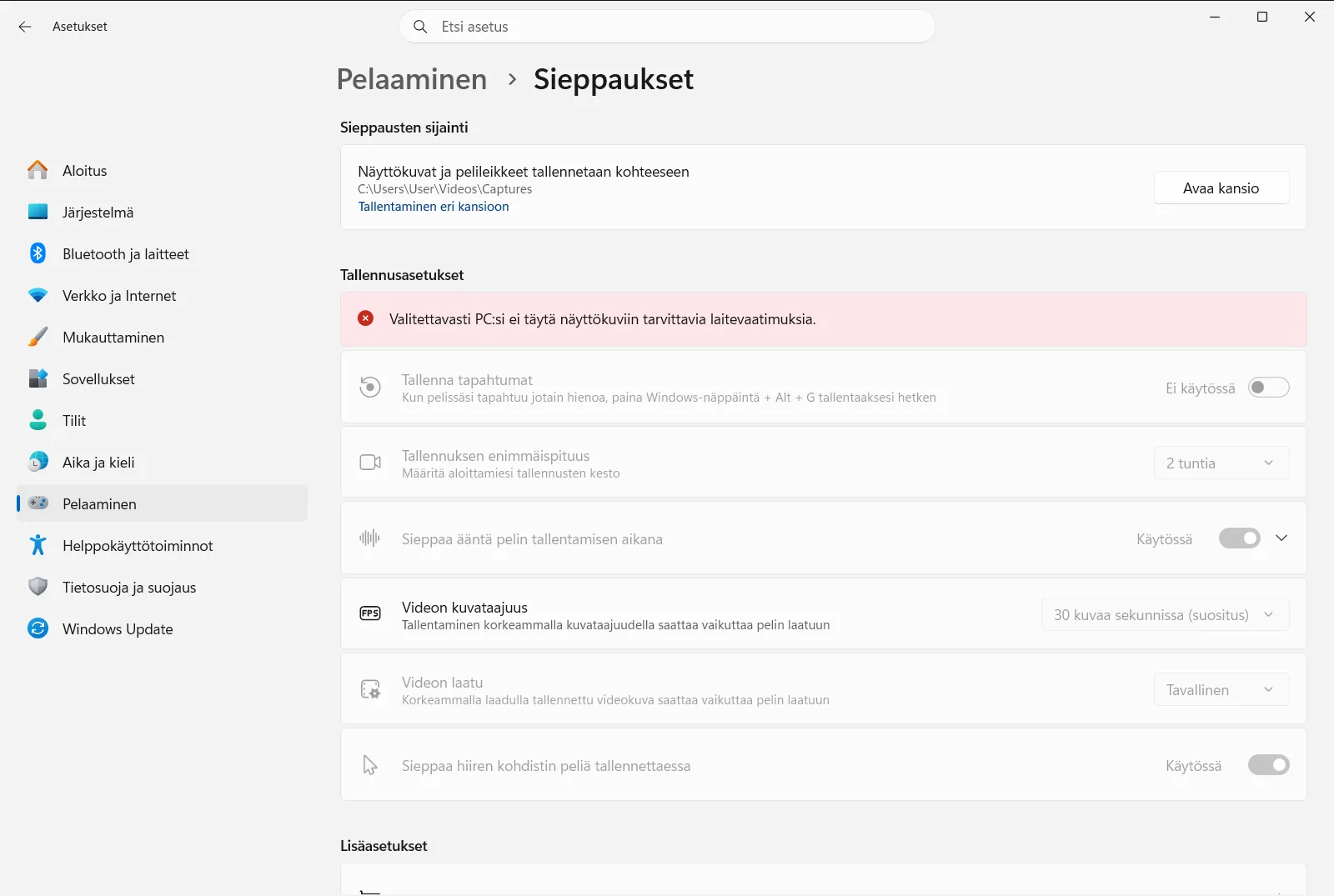Click the Aloitus home icon
This screenshot has height=896, width=1334.
(x=38, y=170)
